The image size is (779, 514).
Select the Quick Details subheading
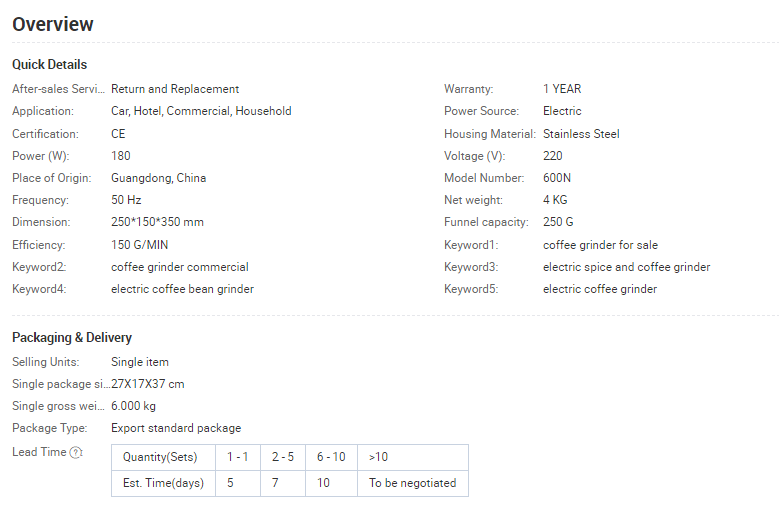tap(49, 65)
